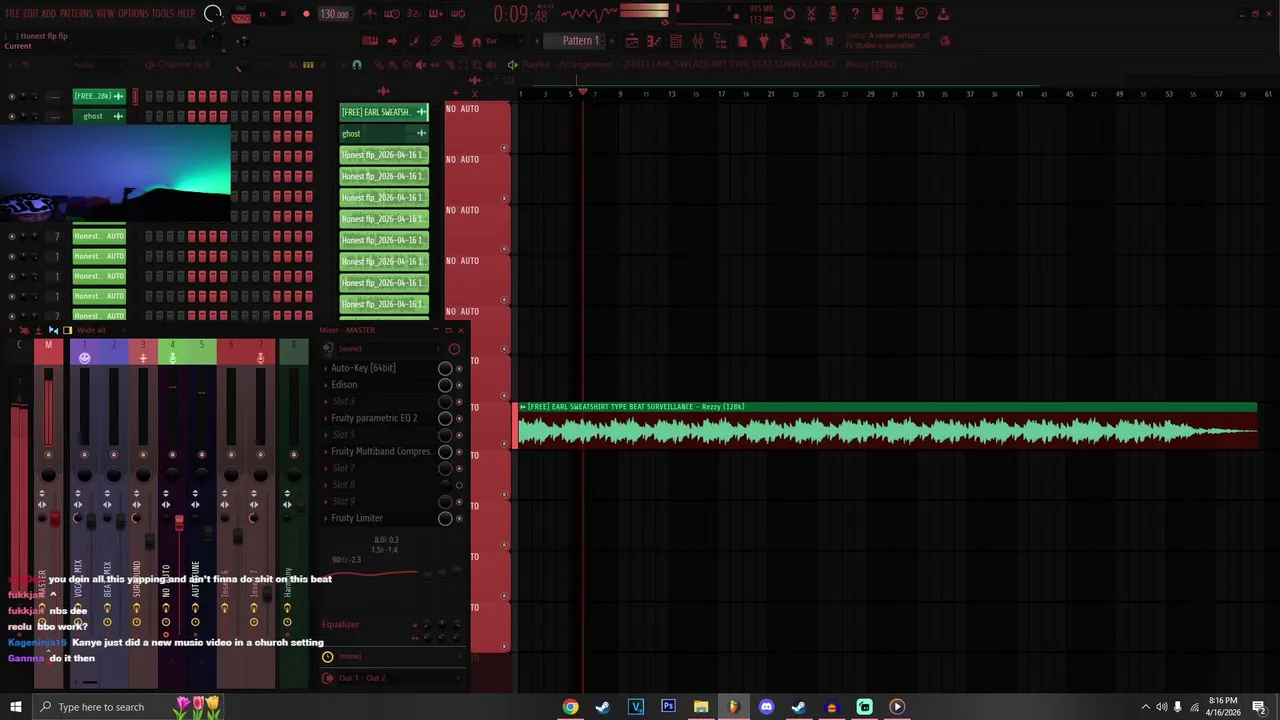Toggle wait for input before playing icon

pyautogui.click(x=392, y=14)
